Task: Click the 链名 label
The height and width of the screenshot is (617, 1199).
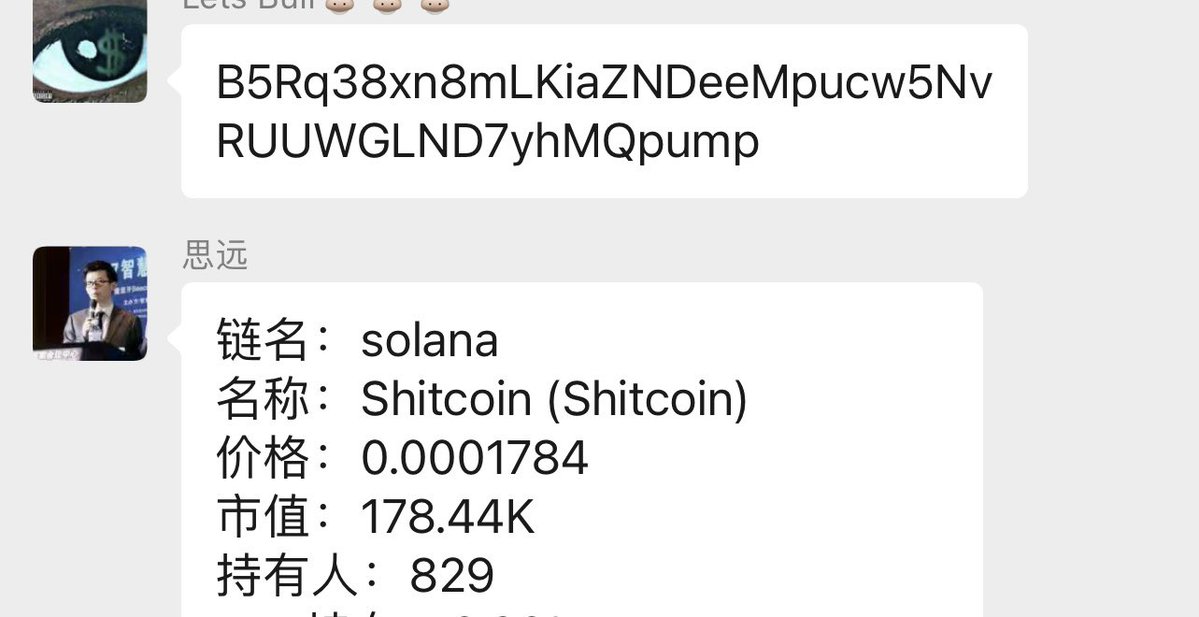Action: (262, 339)
